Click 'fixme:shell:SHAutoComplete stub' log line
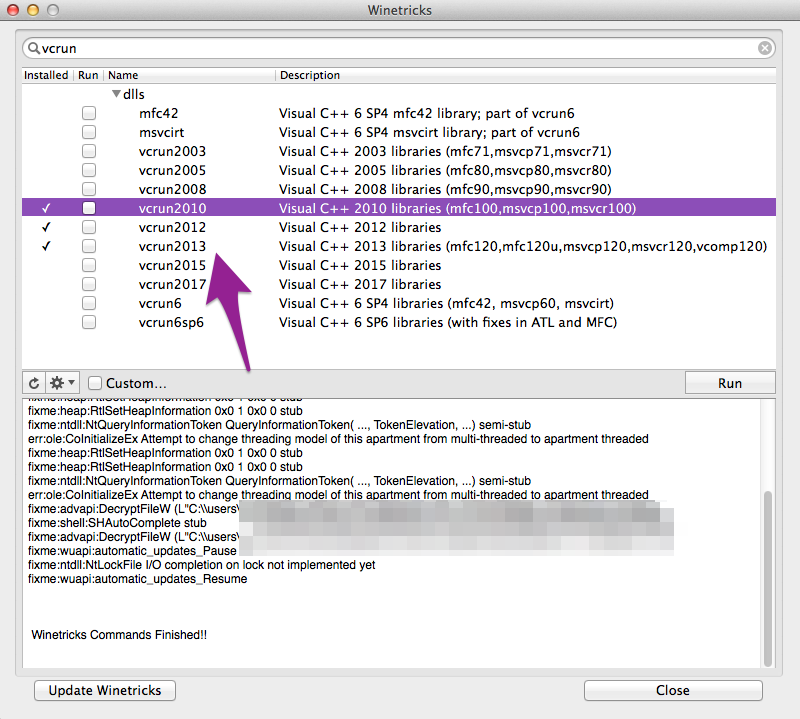Screen dimensions: 800x719 [117, 523]
